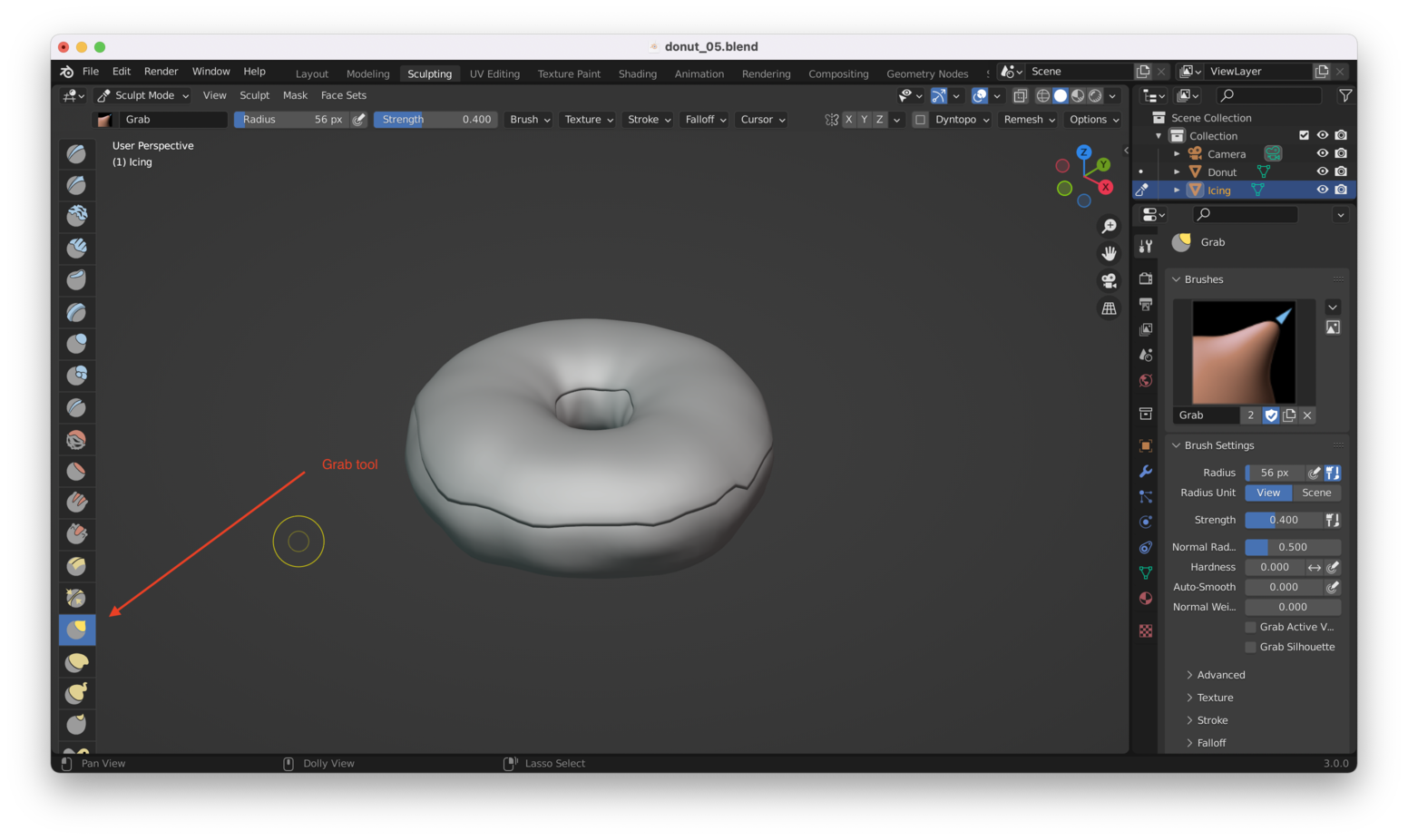
Task: Open the Sculpt Mode selector dropdown
Action: (x=143, y=95)
